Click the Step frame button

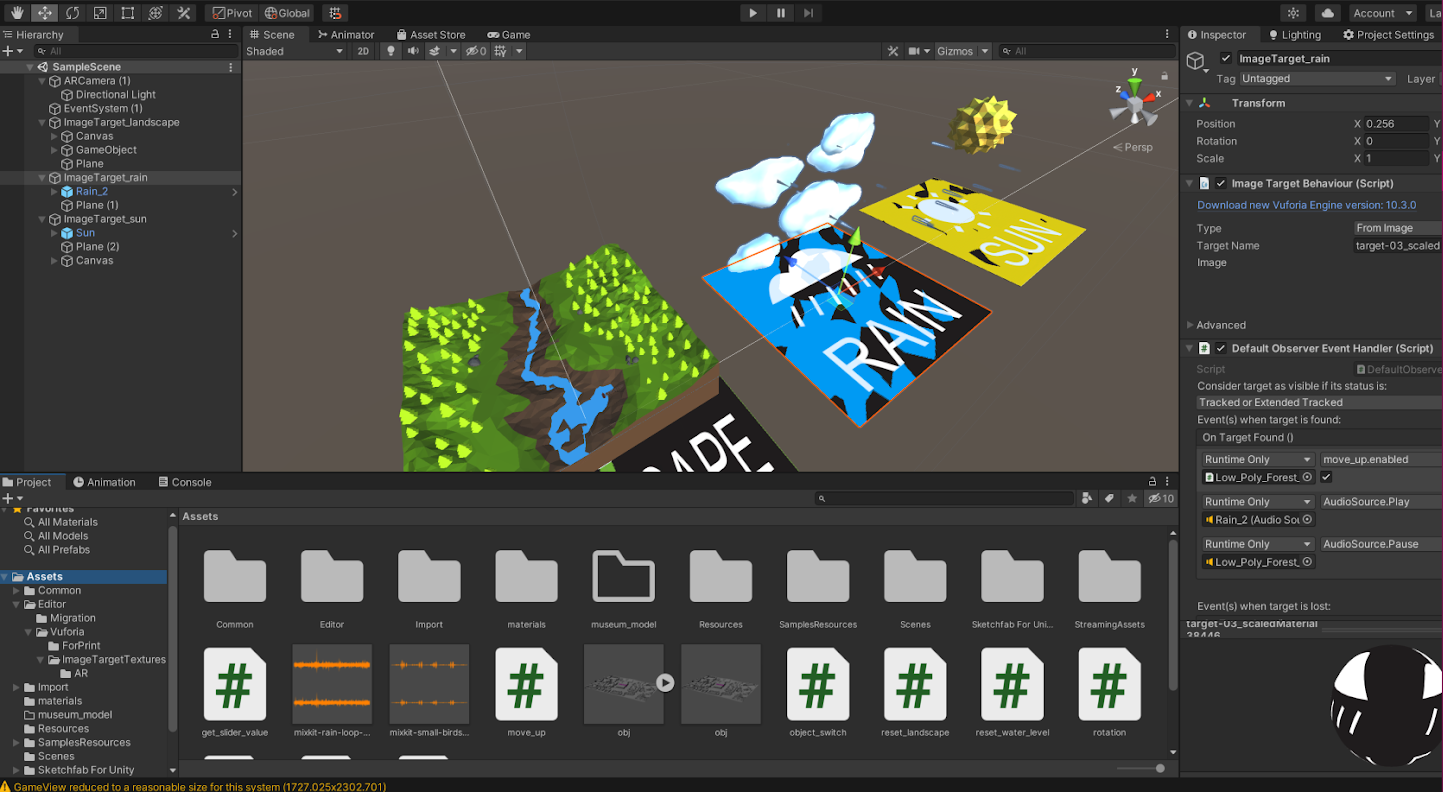click(809, 13)
